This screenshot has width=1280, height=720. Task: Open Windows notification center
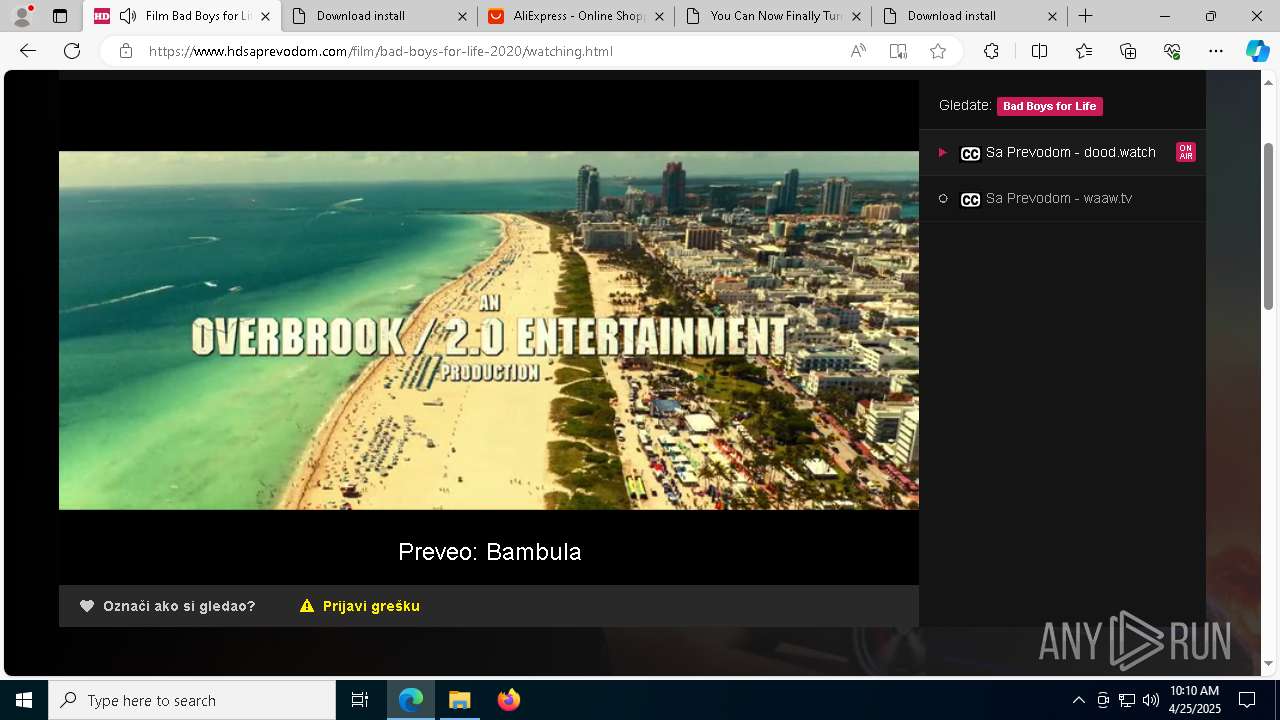tap(1247, 700)
